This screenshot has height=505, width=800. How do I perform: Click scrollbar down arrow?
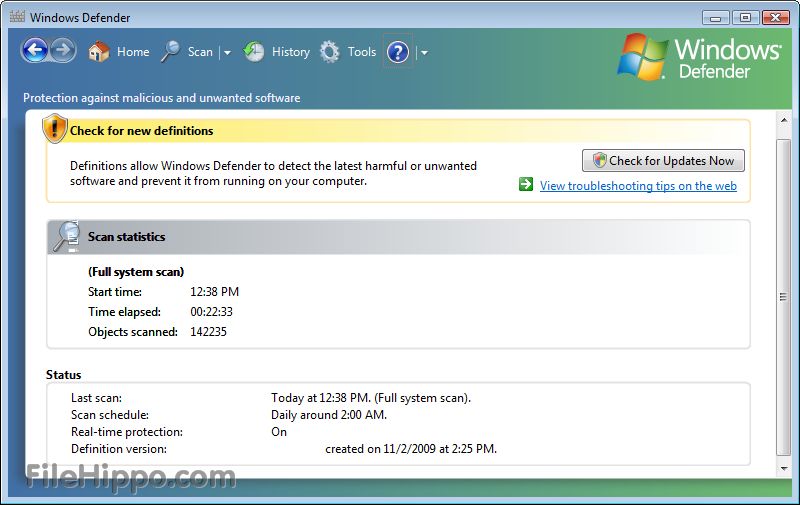[x=784, y=469]
